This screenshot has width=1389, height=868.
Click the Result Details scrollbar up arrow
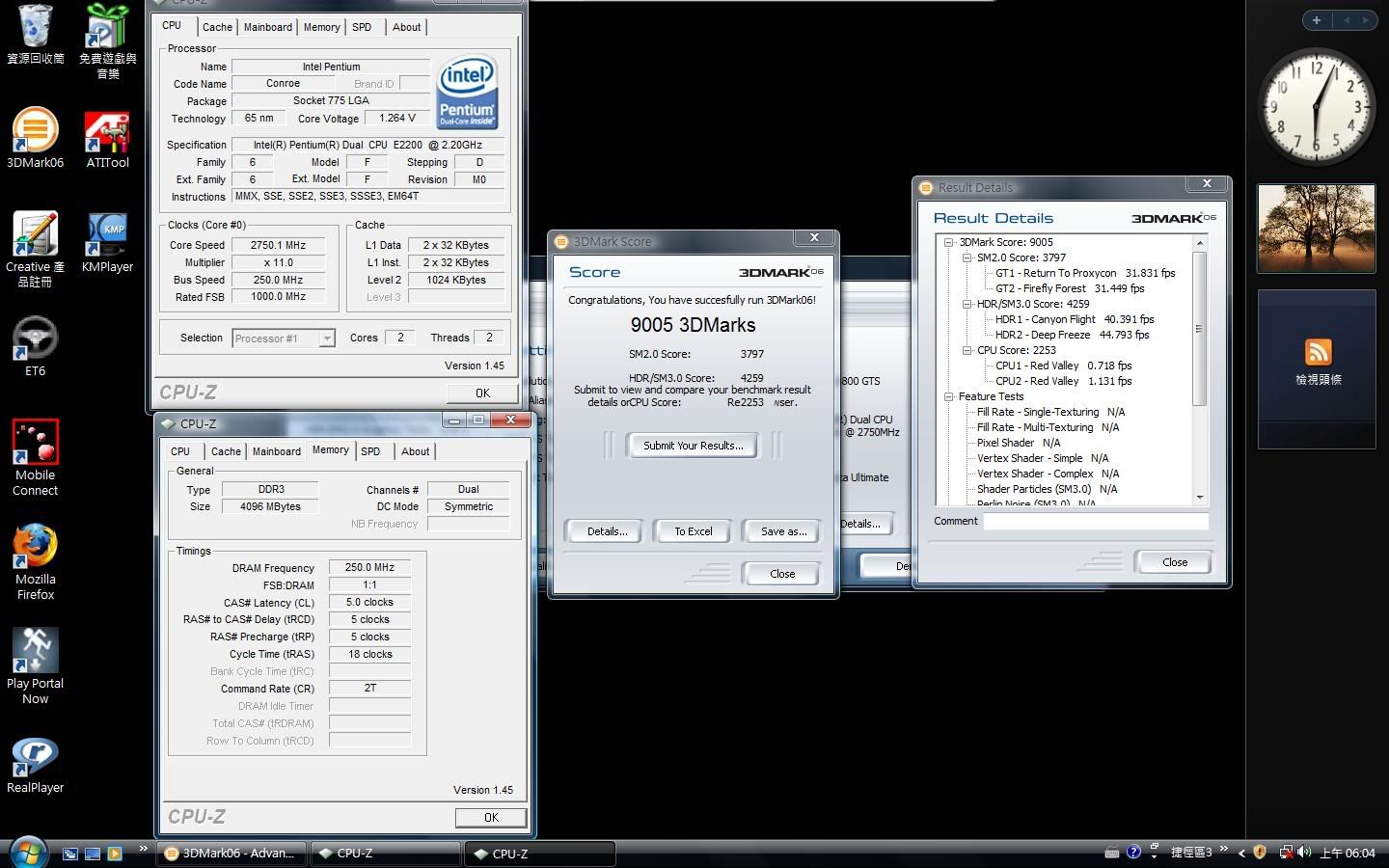click(1199, 242)
